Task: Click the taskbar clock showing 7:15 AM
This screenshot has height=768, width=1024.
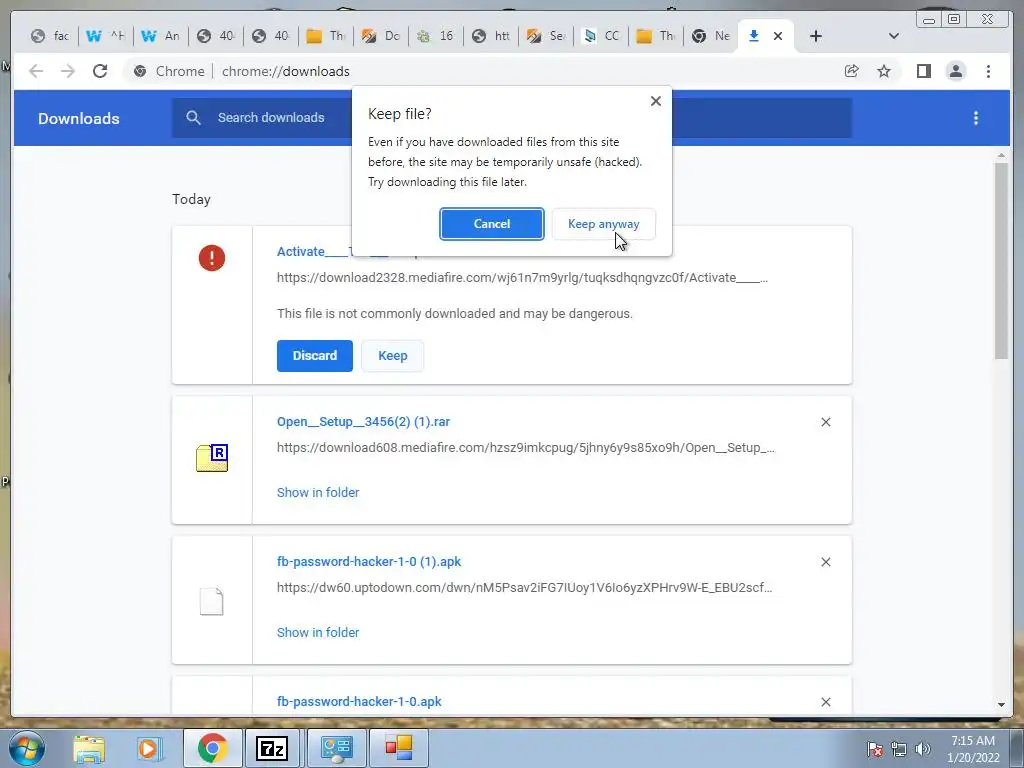Action: point(973,749)
